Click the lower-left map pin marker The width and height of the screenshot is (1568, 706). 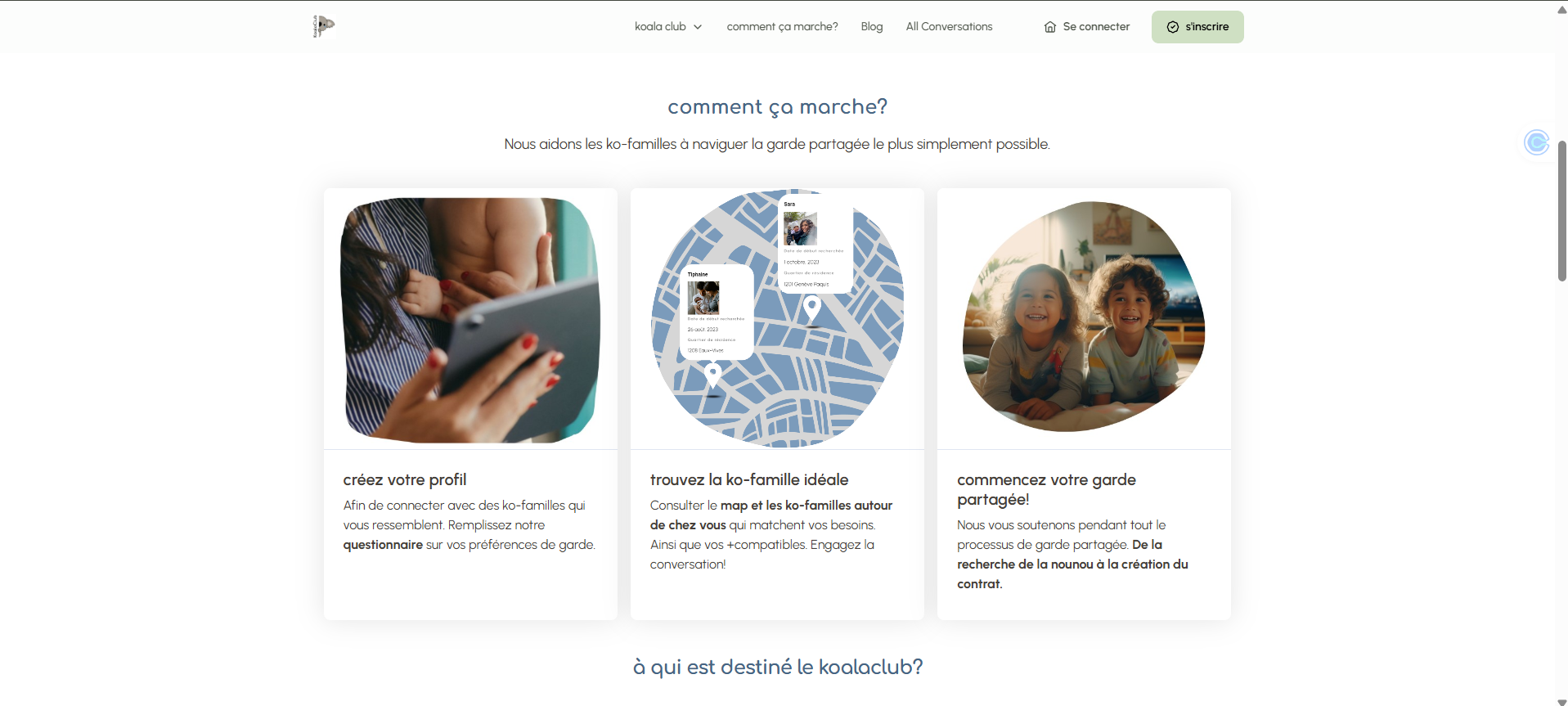coord(713,375)
